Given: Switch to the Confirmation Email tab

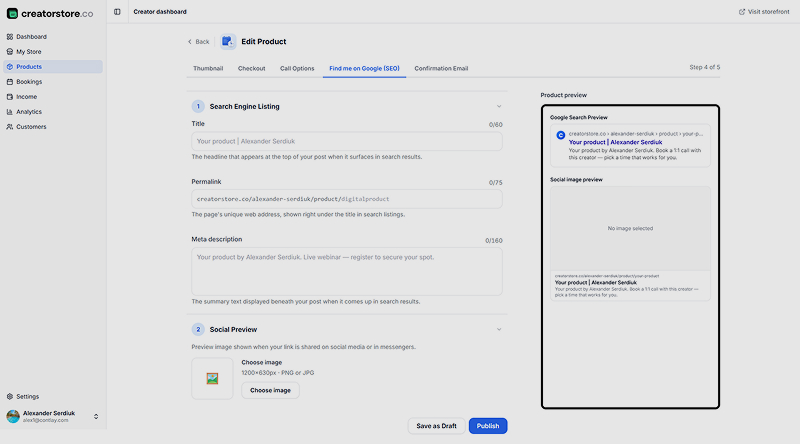Looking at the screenshot, I should (441, 68).
